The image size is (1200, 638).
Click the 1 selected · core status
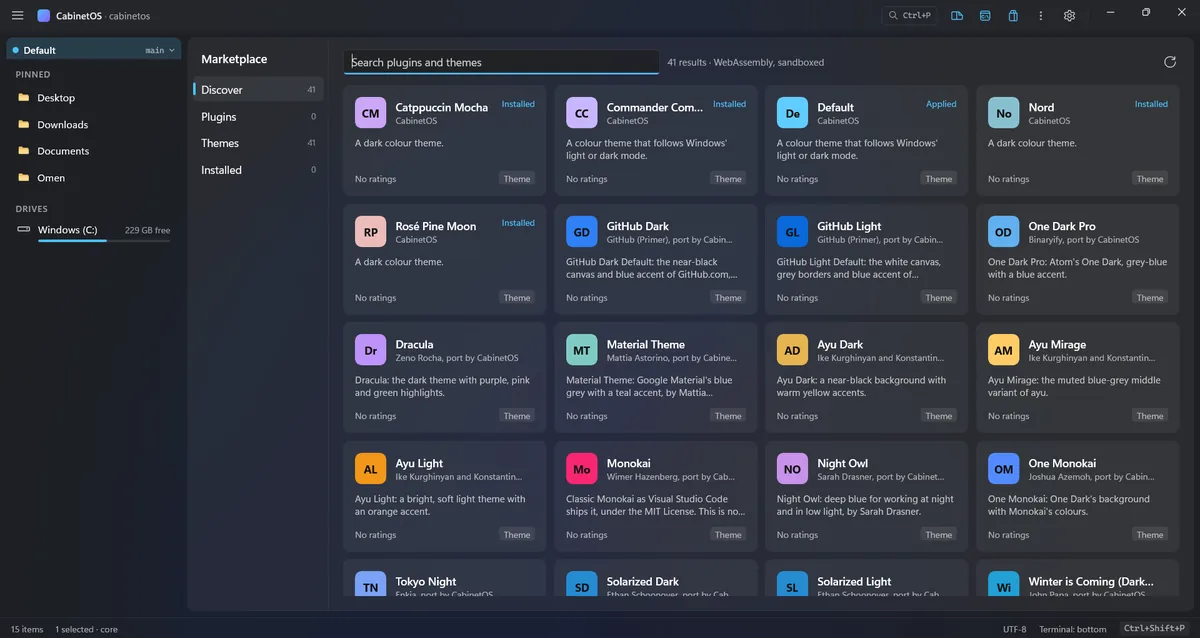[86, 629]
